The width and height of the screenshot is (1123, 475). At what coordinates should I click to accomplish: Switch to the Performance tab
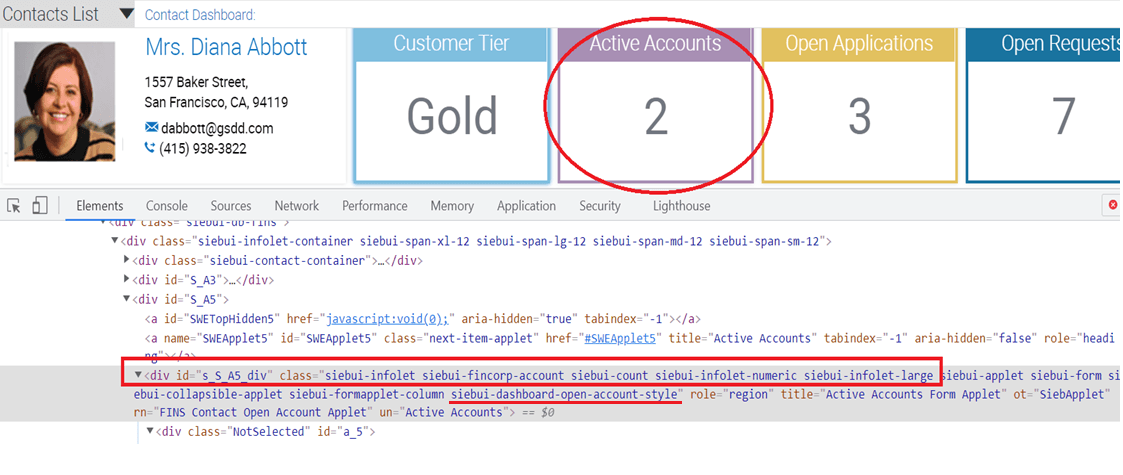click(375, 206)
